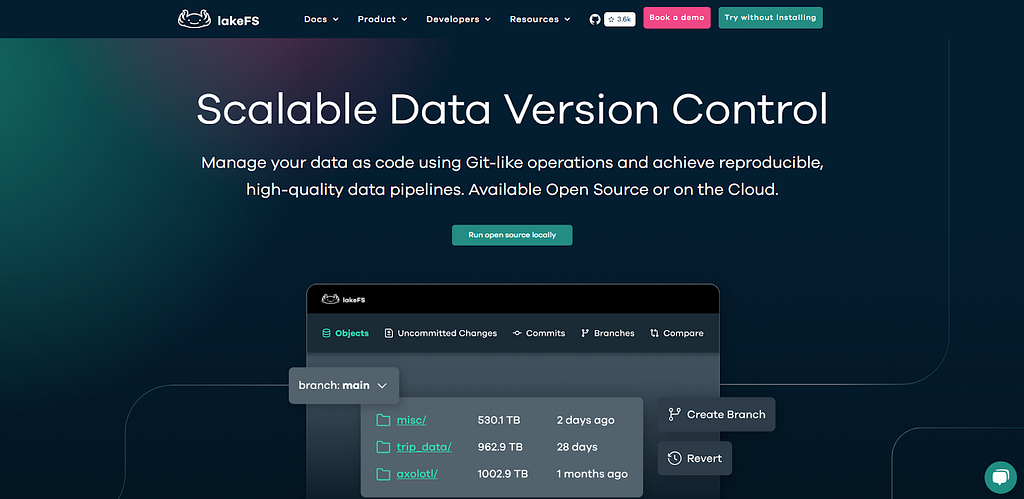
Task: Click Run open source locally button
Action: tap(512, 235)
